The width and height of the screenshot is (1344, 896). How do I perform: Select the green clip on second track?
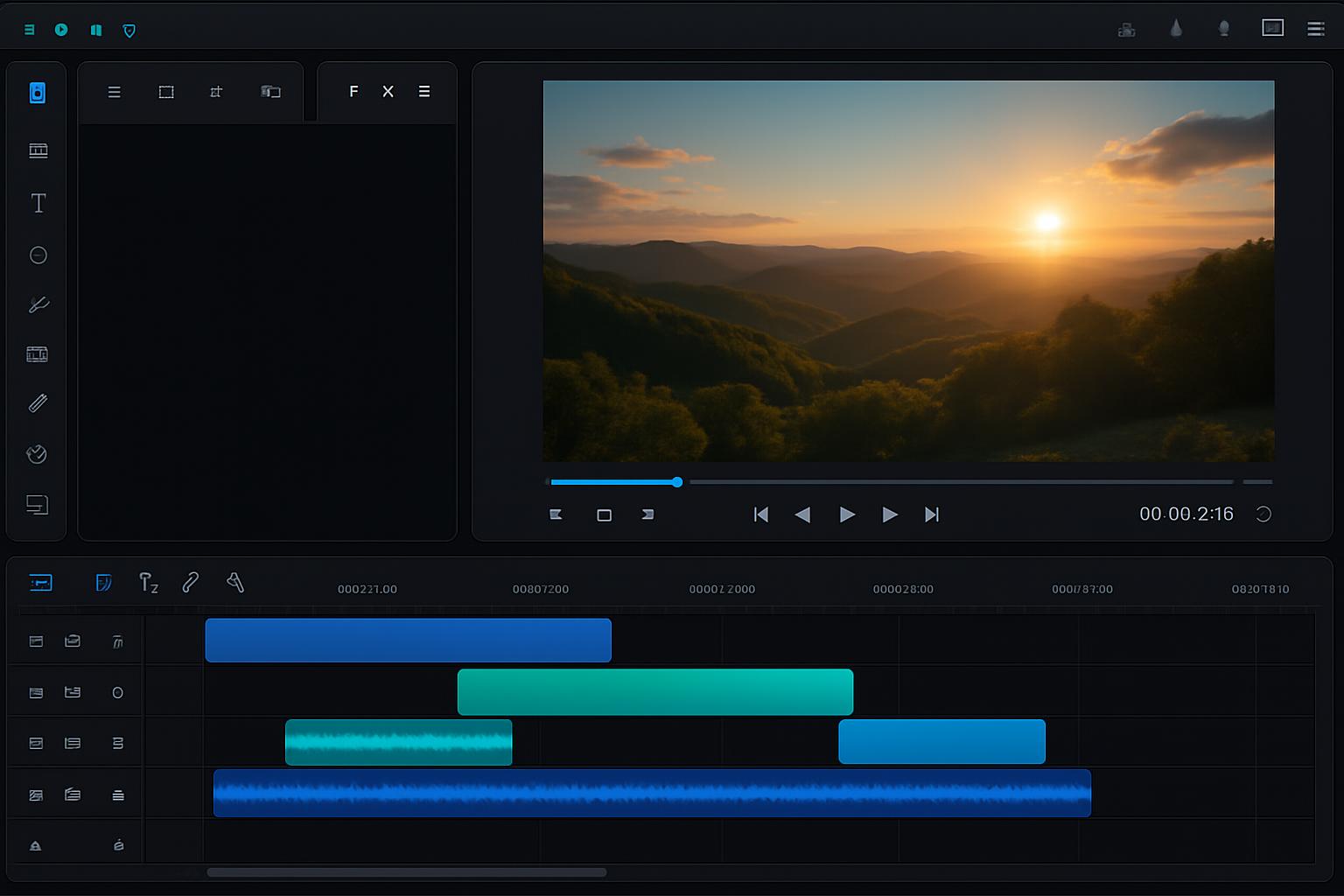(654, 692)
